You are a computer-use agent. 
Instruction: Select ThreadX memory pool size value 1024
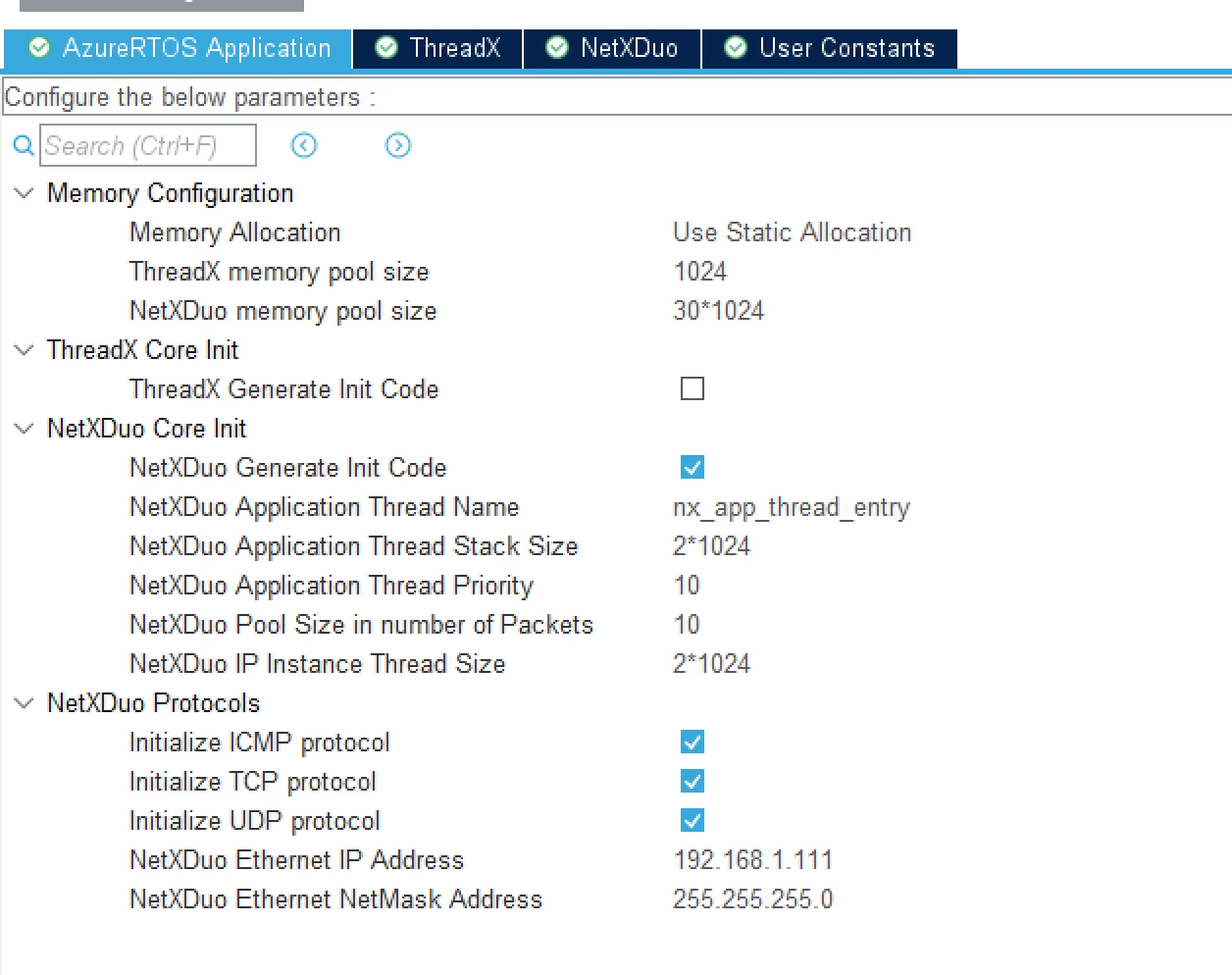pos(700,272)
